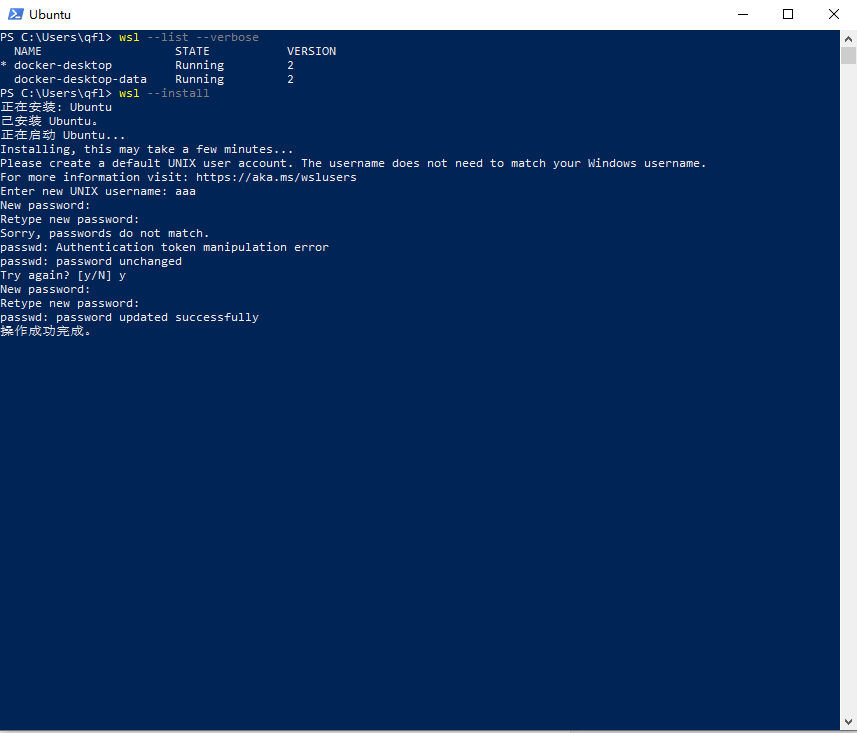This screenshot has height=733, width=857.
Task: Click the maximize button
Action: pyautogui.click(x=788, y=14)
